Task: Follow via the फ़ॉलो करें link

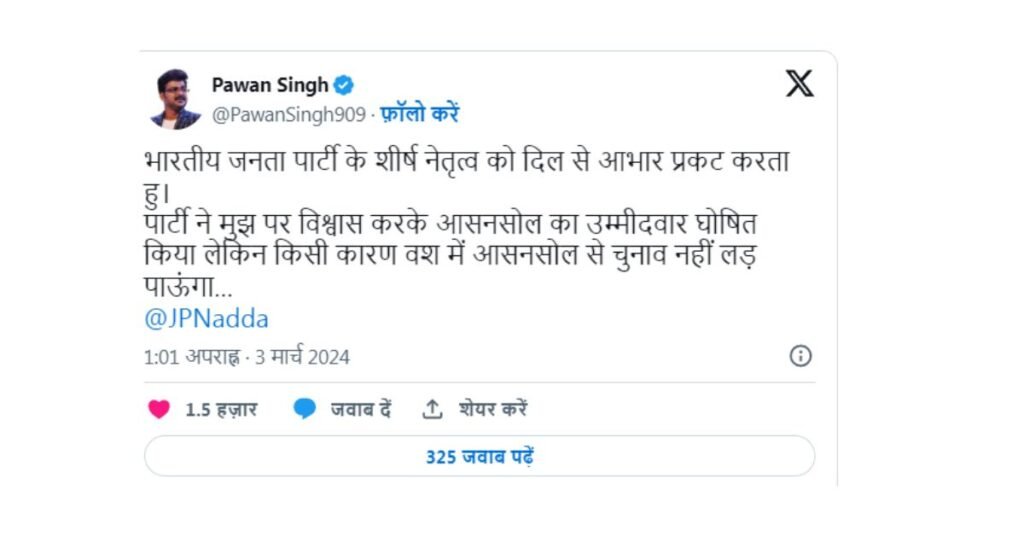Action: [x=418, y=114]
